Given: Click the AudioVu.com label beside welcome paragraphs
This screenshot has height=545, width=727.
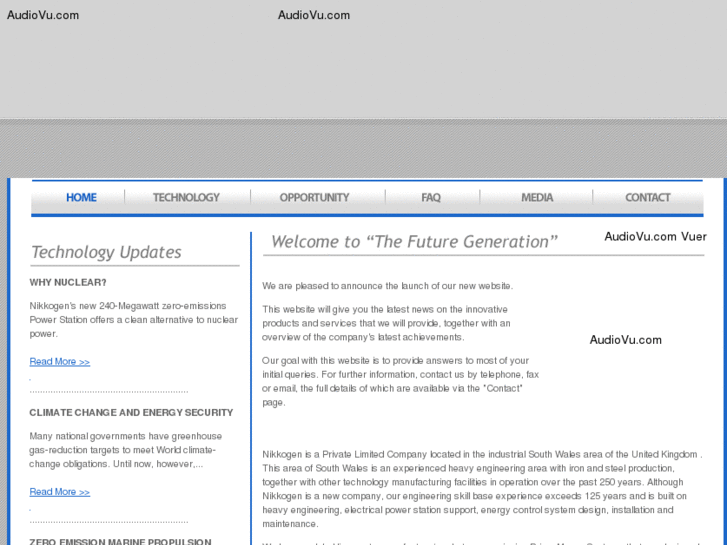Looking at the screenshot, I should tap(625, 340).
